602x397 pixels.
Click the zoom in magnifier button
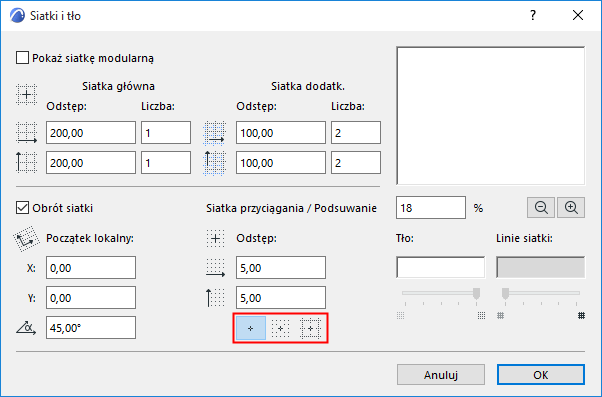[x=571, y=208]
